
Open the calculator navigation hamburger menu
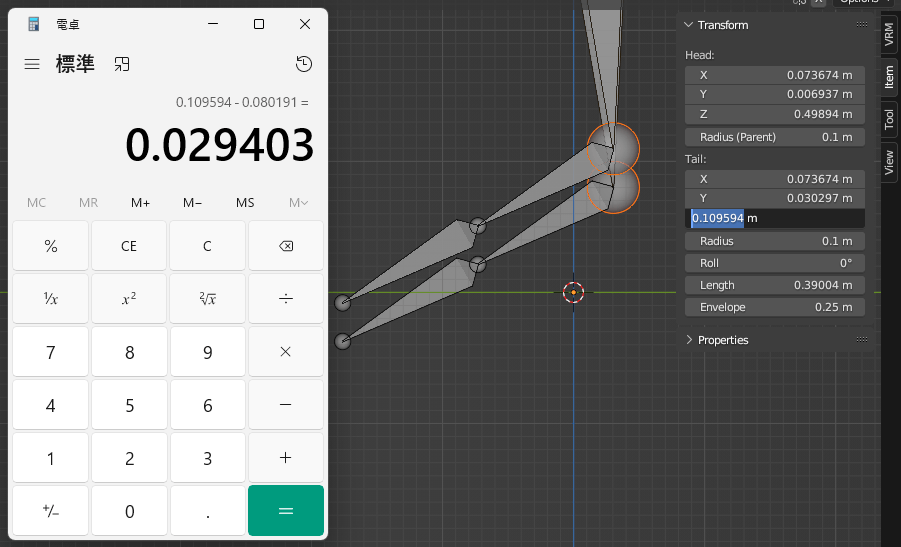pyautogui.click(x=32, y=64)
